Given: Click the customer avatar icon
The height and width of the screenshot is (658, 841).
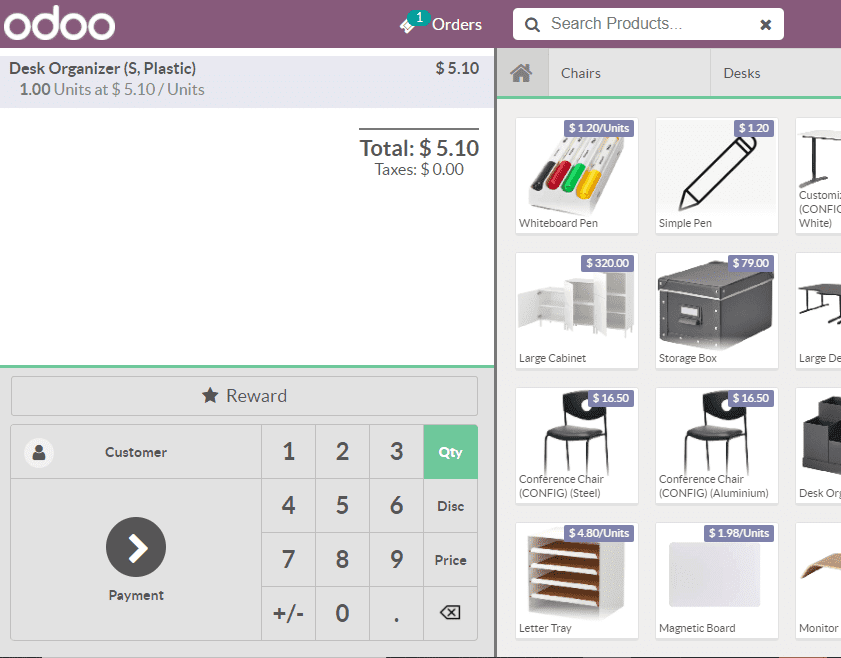Looking at the screenshot, I should click(39, 453).
